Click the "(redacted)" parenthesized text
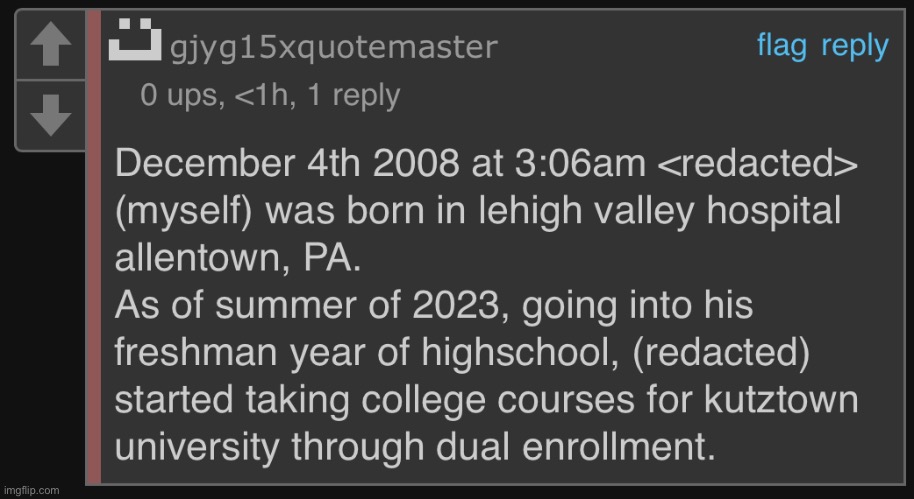Viewport: 914px width, 499px height. pos(719,354)
